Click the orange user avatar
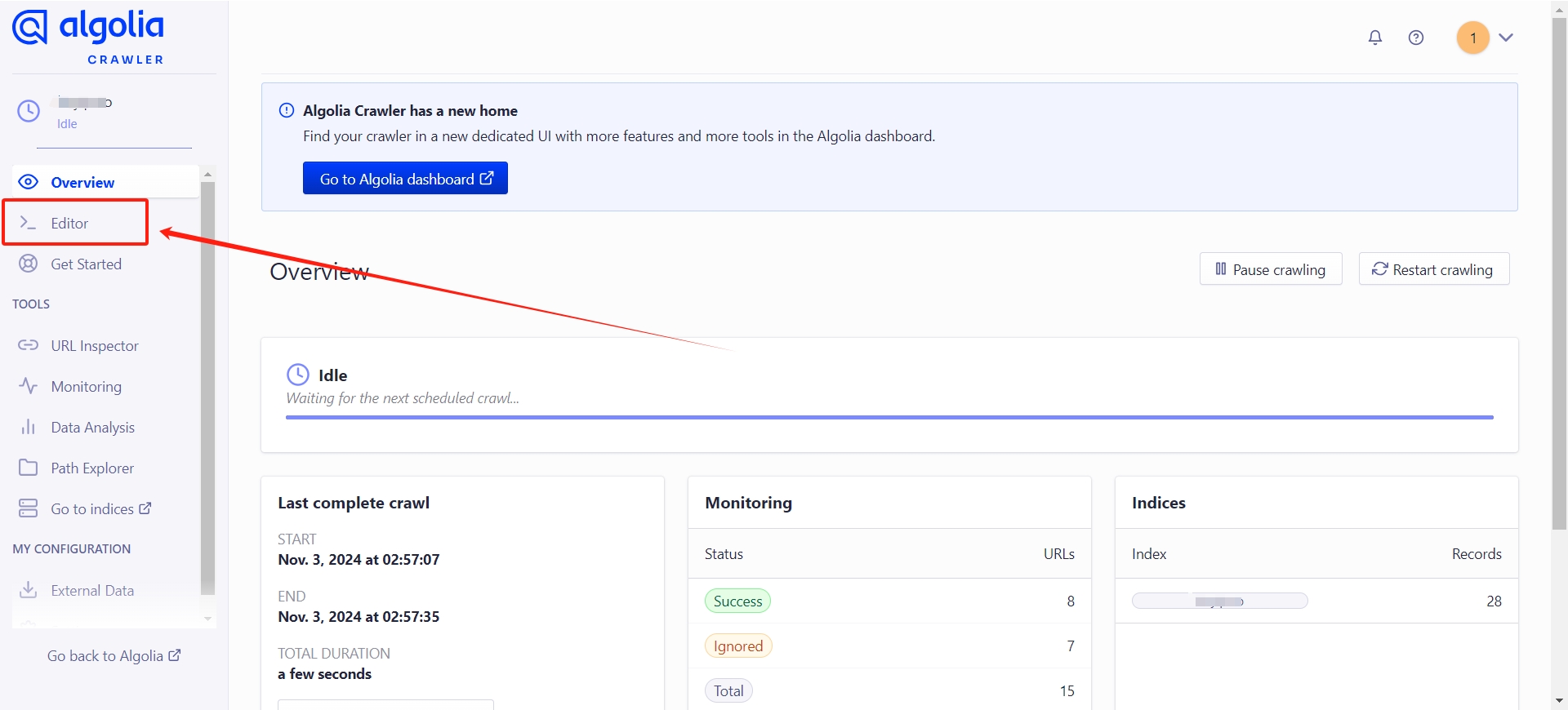The height and width of the screenshot is (710, 1568). 1473,38
